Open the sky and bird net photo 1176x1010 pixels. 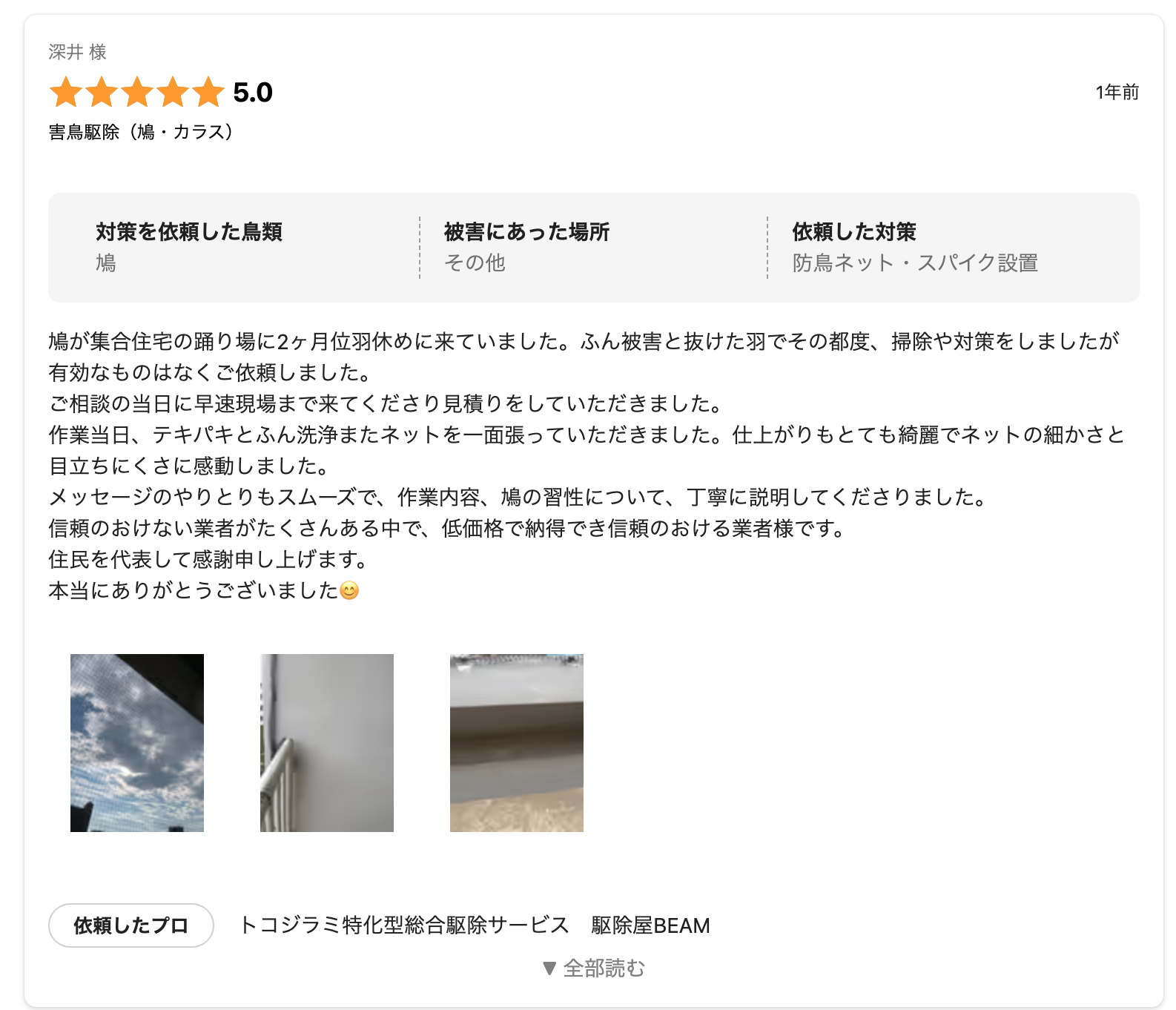pyautogui.click(x=137, y=743)
